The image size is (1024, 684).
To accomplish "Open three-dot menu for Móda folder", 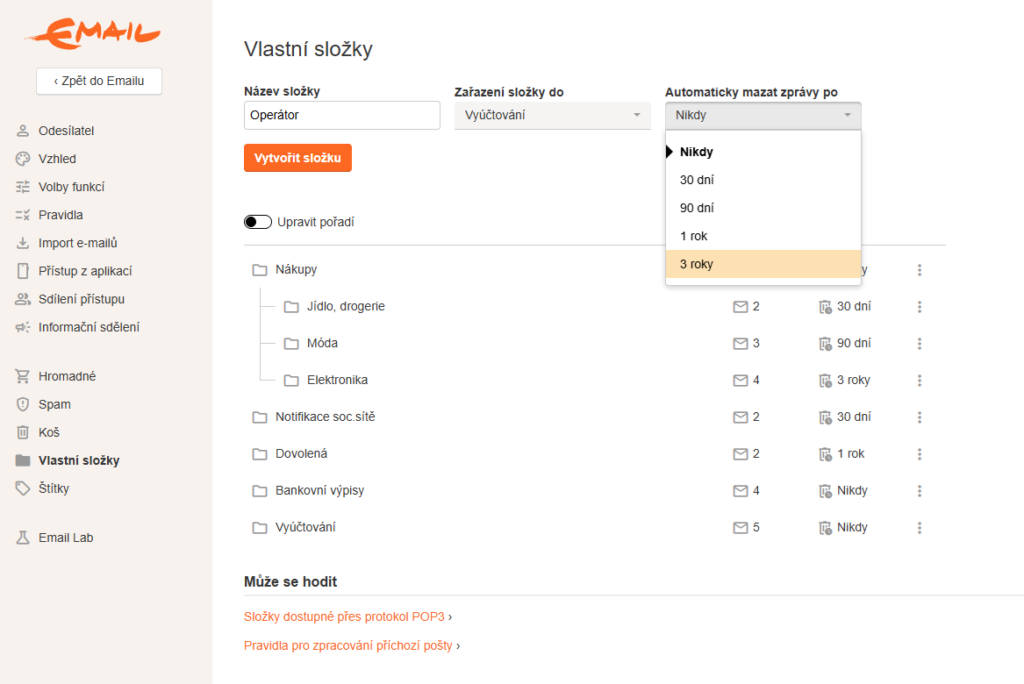I will [x=919, y=343].
